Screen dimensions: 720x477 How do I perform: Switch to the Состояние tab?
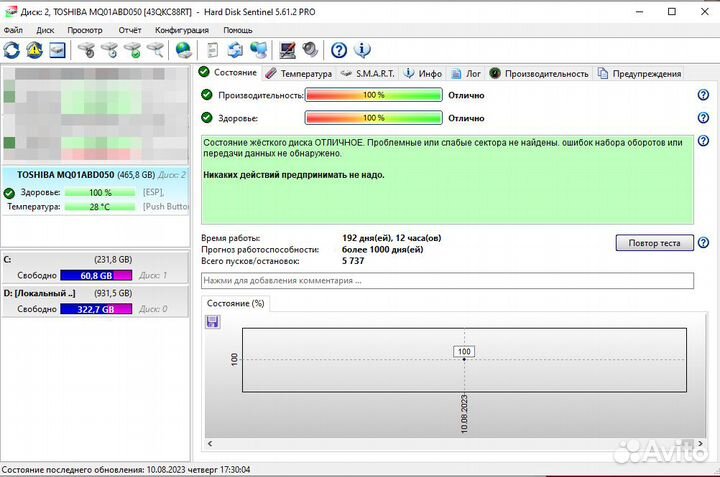228,73
